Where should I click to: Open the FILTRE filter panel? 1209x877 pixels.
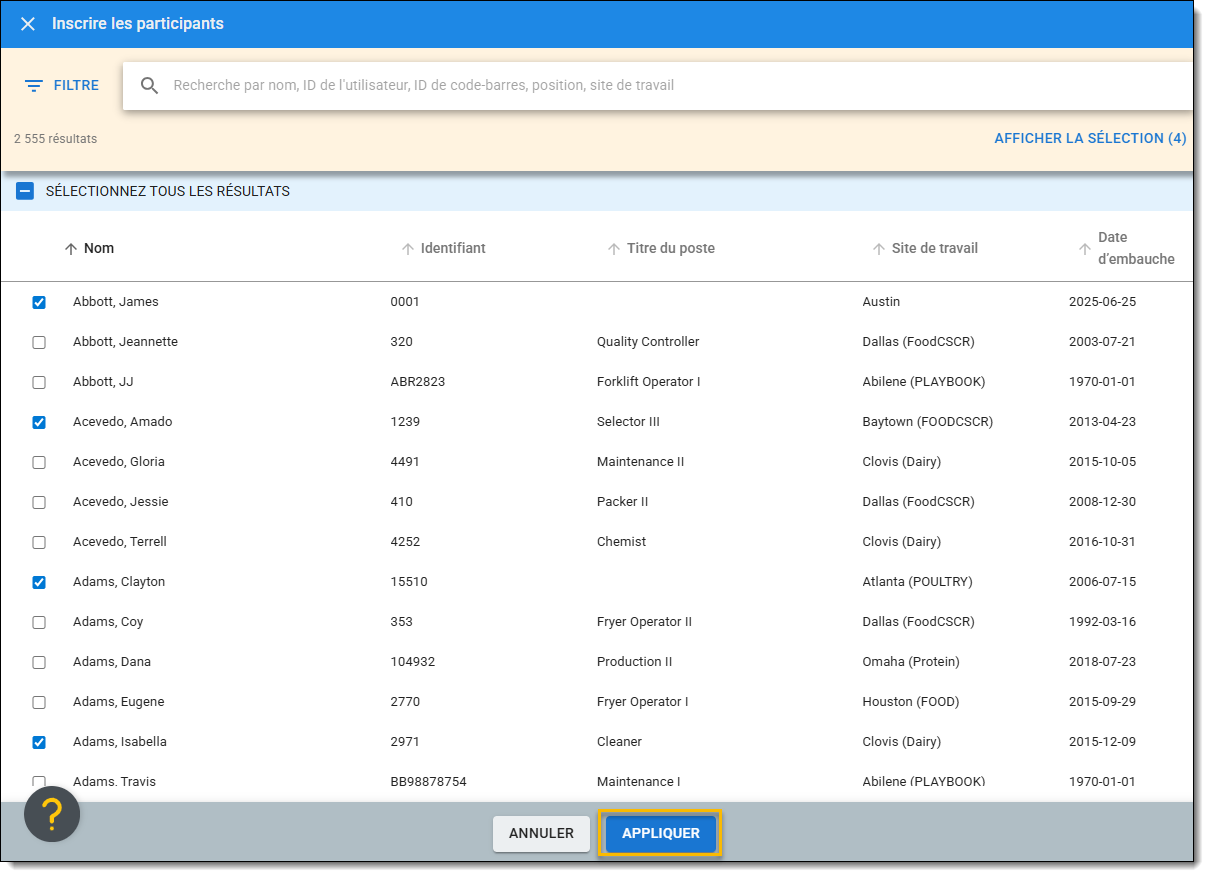pos(62,86)
